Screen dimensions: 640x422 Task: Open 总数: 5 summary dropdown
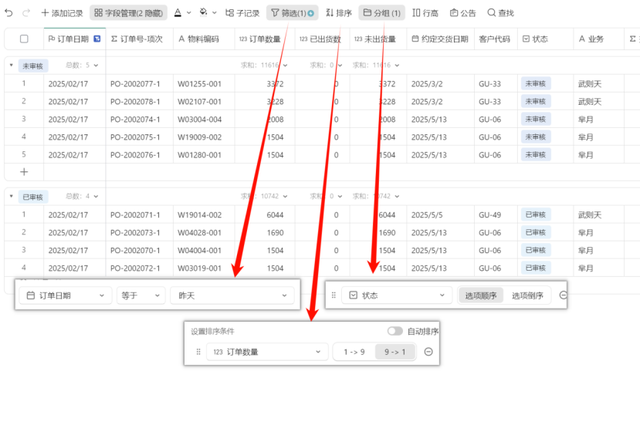[82, 65]
